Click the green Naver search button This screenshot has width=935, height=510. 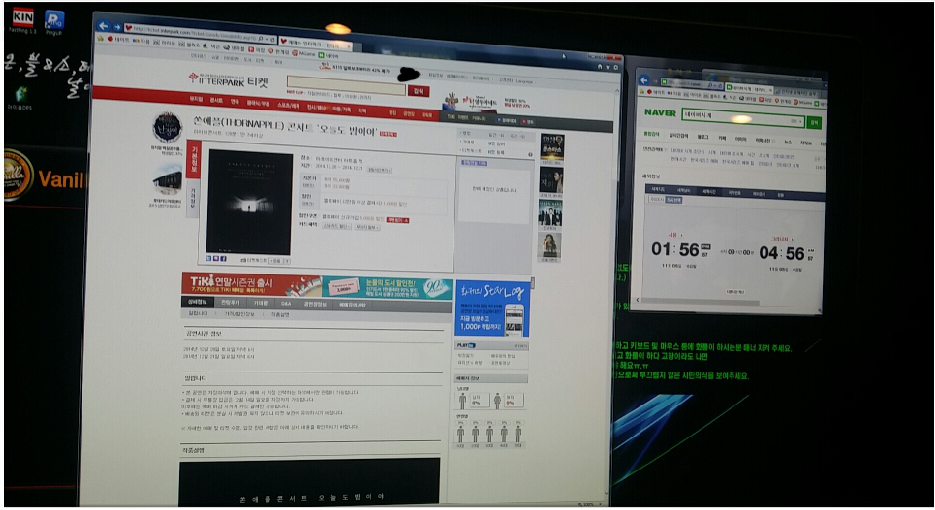(x=814, y=121)
